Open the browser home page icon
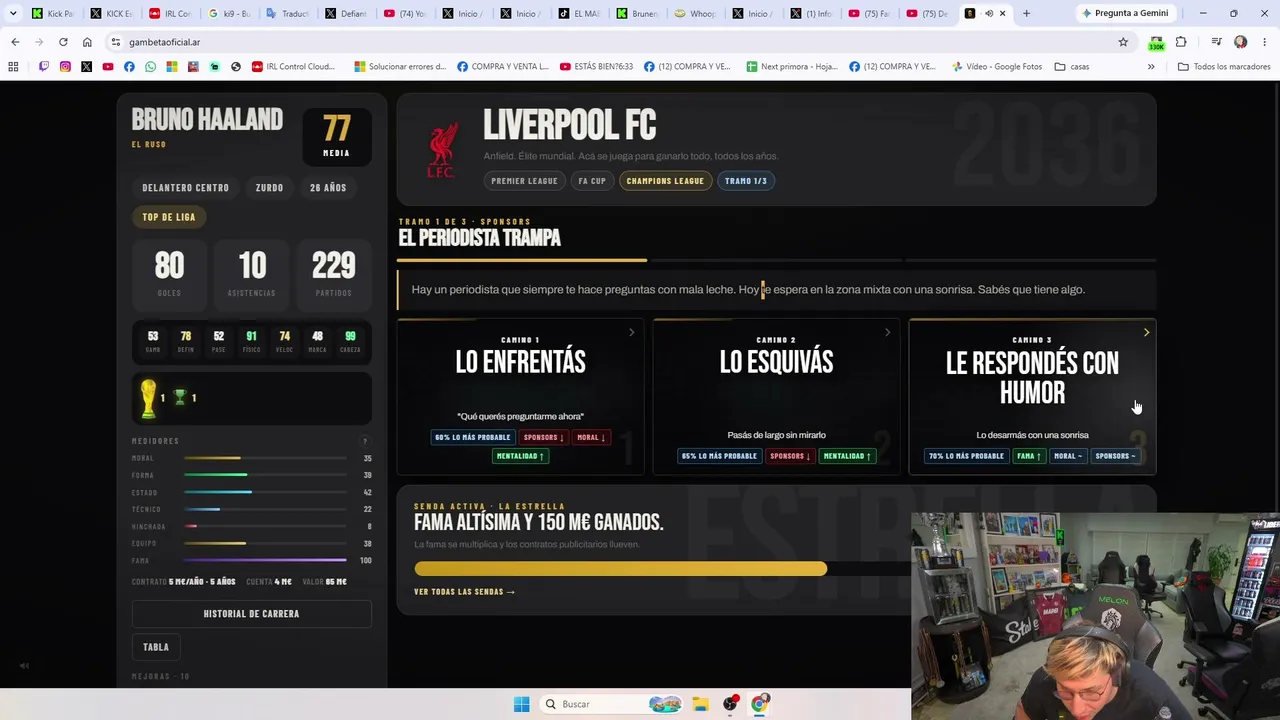Image resolution: width=1280 pixels, height=720 pixels. pyautogui.click(x=87, y=42)
